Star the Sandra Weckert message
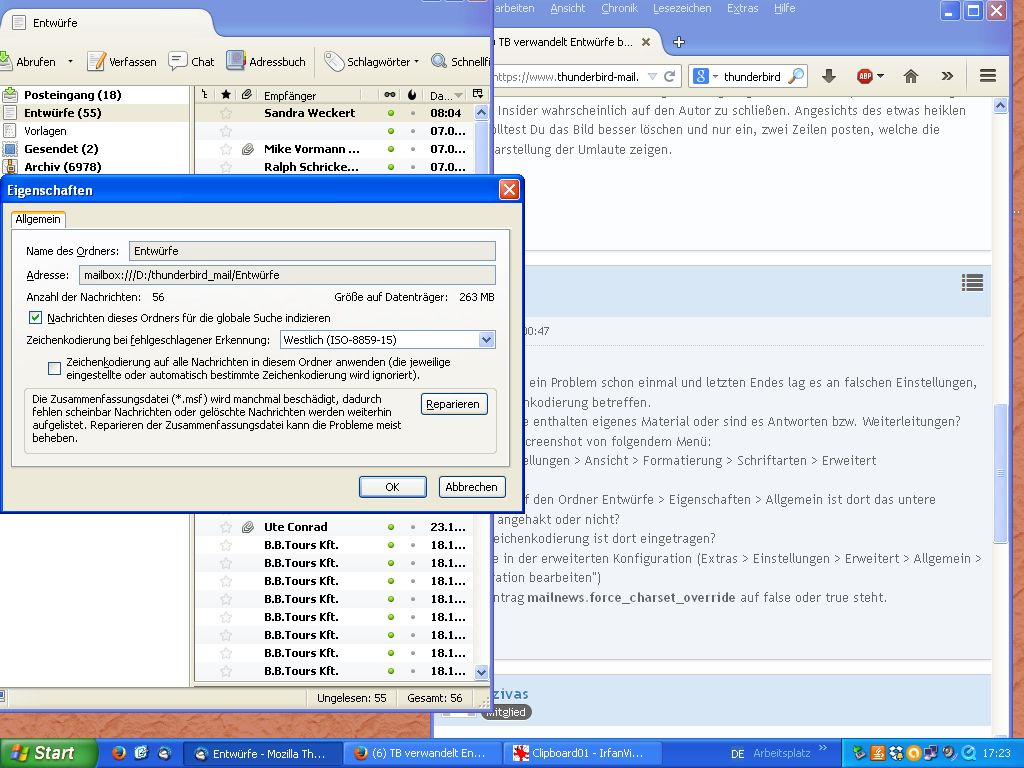The image size is (1024, 768). click(226, 113)
